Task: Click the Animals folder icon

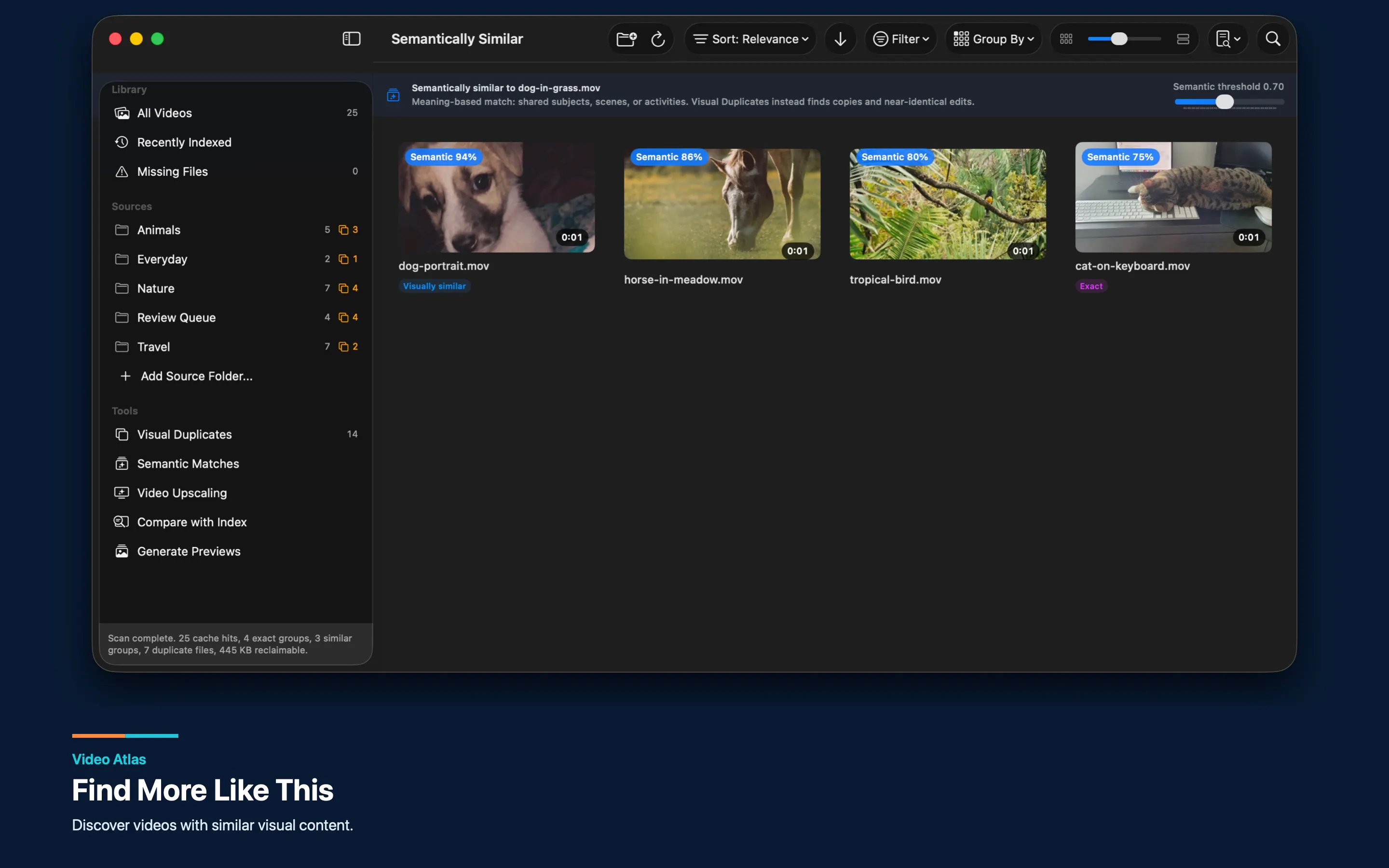Action: (122, 230)
